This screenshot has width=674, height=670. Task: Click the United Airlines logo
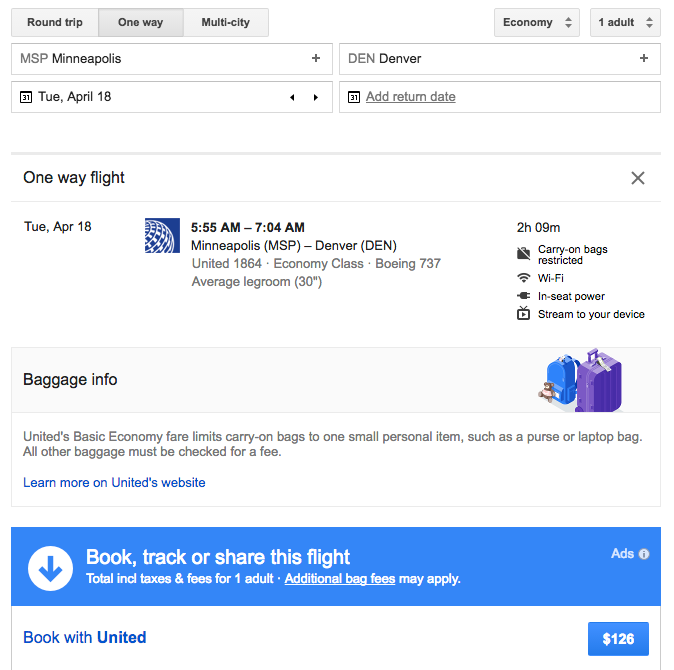pos(162,236)
